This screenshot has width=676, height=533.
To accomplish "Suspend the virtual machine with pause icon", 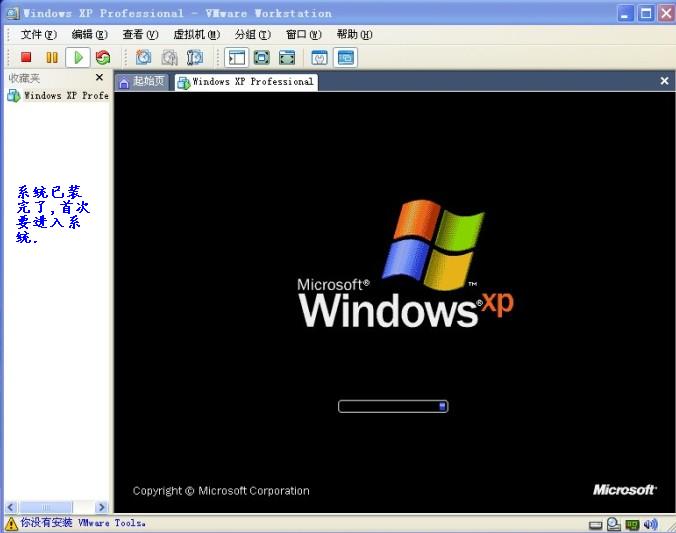I will tap(52, 58).
